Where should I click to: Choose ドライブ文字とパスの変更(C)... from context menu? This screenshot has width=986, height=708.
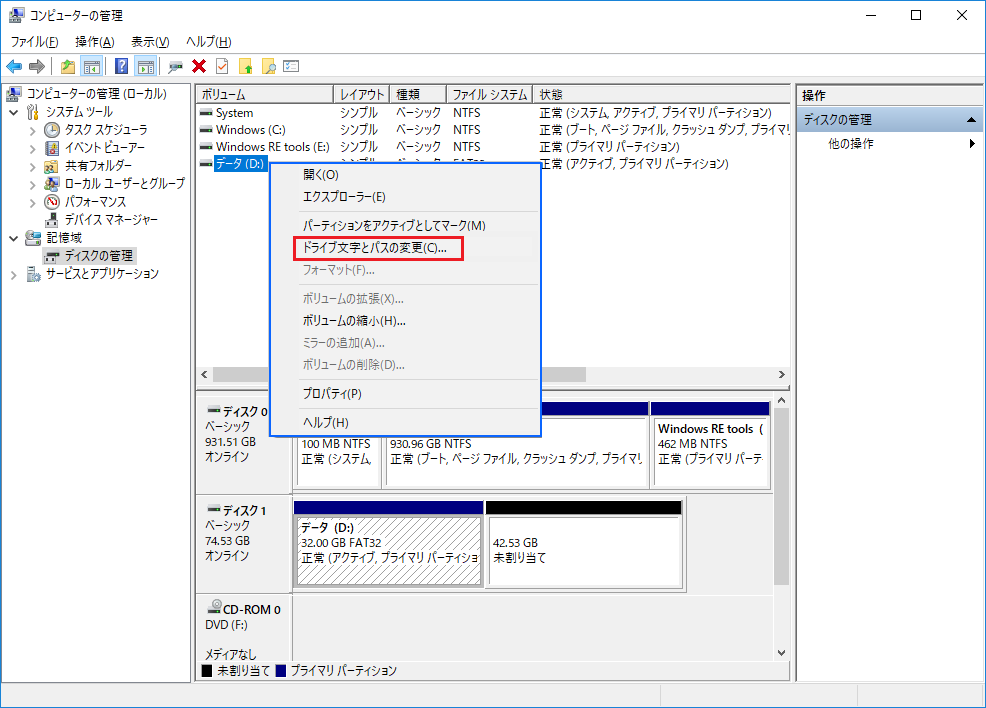tap(381, 248)
